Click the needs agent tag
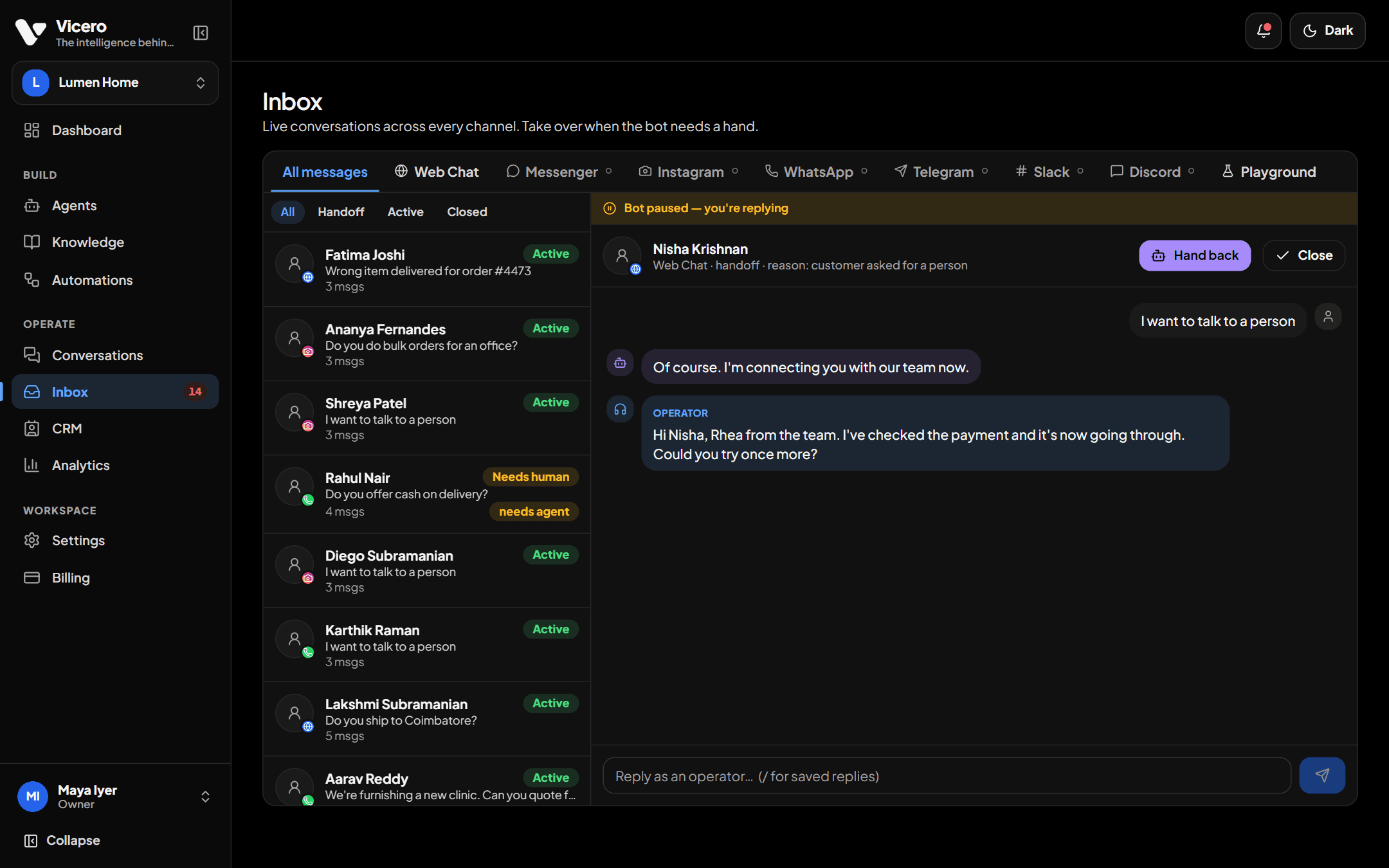 [534, 512]
